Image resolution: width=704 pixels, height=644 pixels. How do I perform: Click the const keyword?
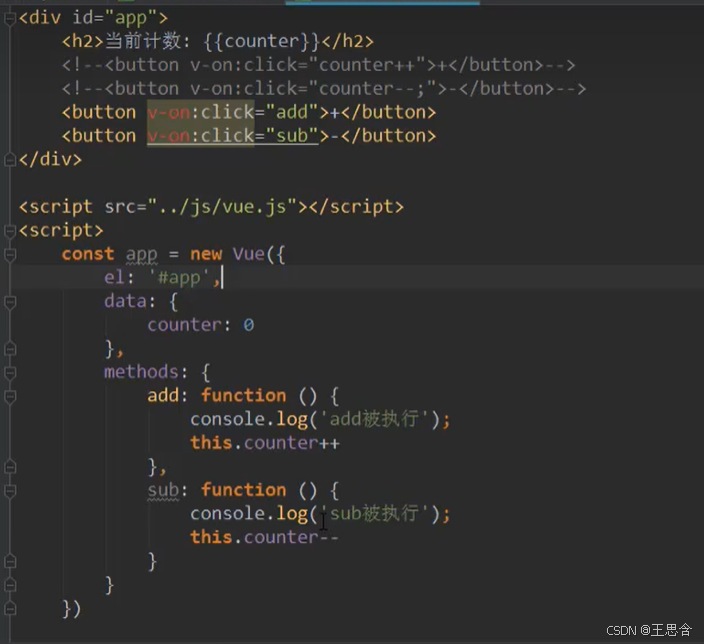88,254
